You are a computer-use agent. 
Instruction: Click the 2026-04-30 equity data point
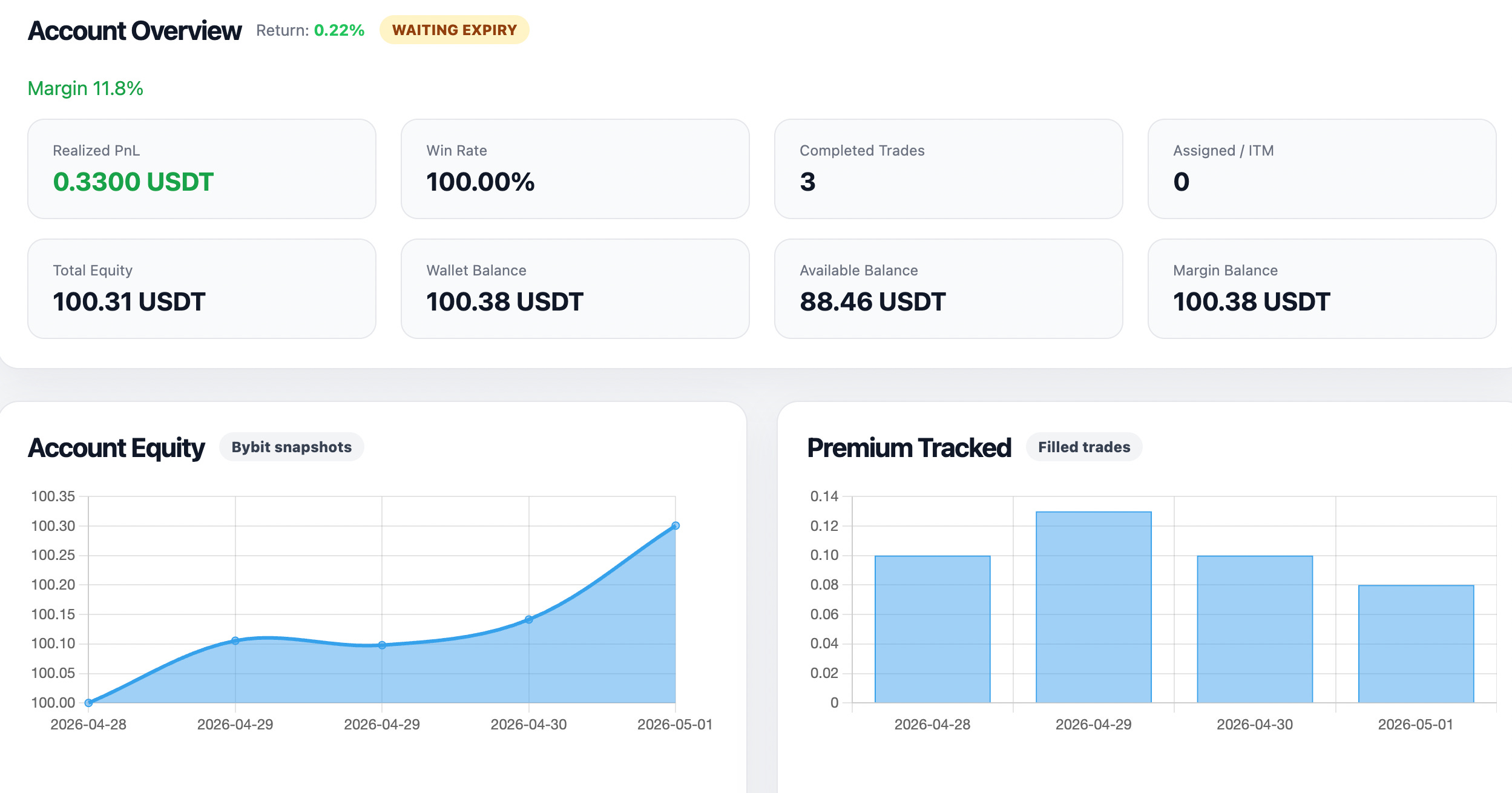(x=529, y=619)
